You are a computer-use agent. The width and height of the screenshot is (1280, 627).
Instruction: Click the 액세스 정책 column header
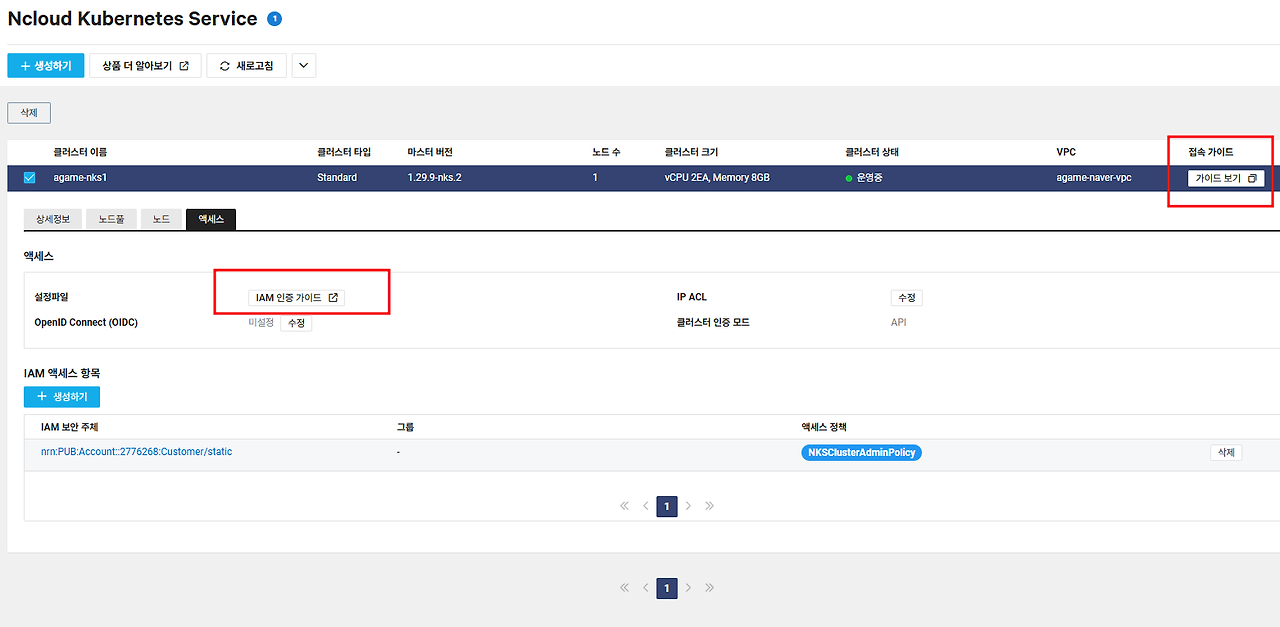(824, 427)
